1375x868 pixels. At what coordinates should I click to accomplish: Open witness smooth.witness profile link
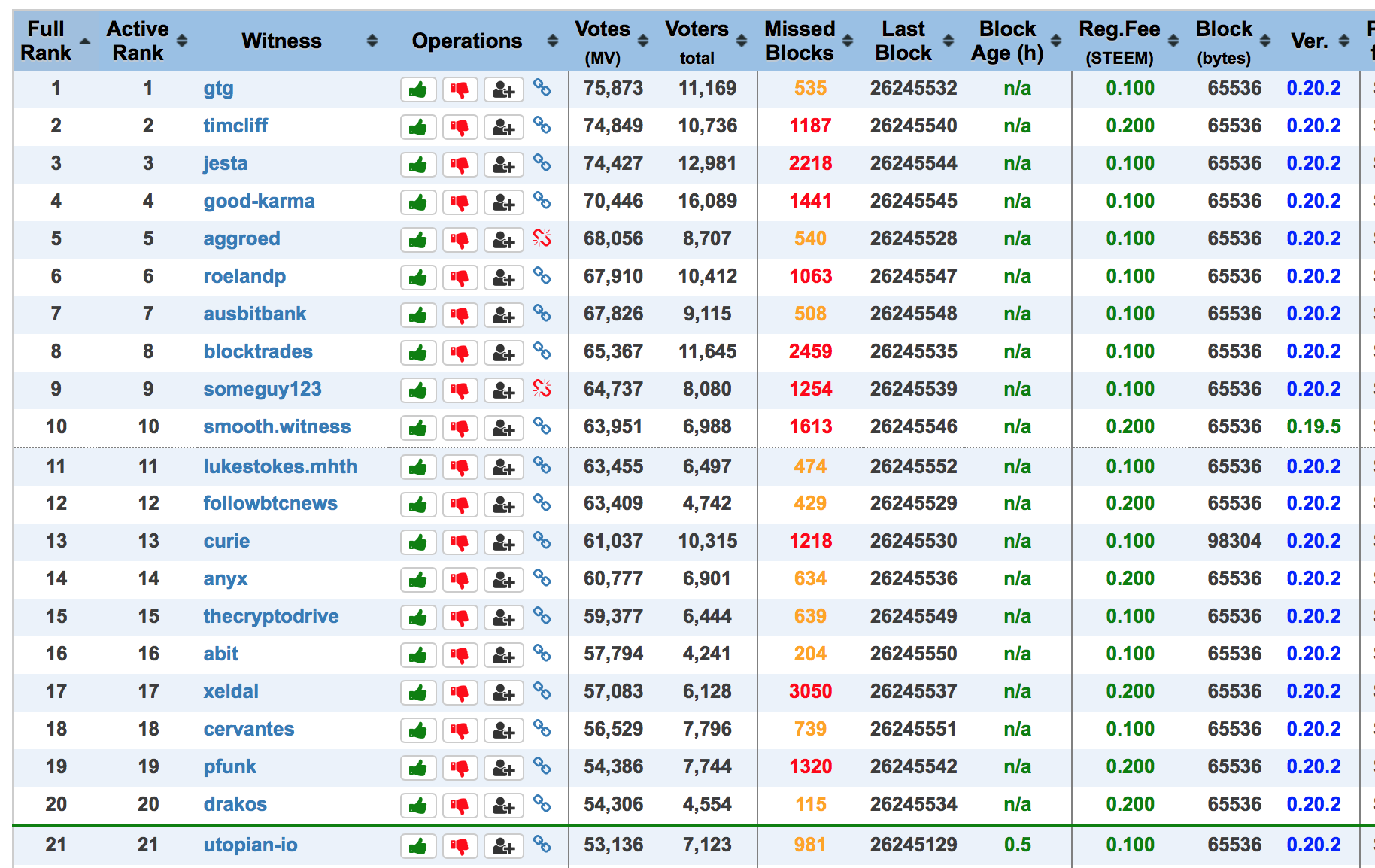pos(277,426)
